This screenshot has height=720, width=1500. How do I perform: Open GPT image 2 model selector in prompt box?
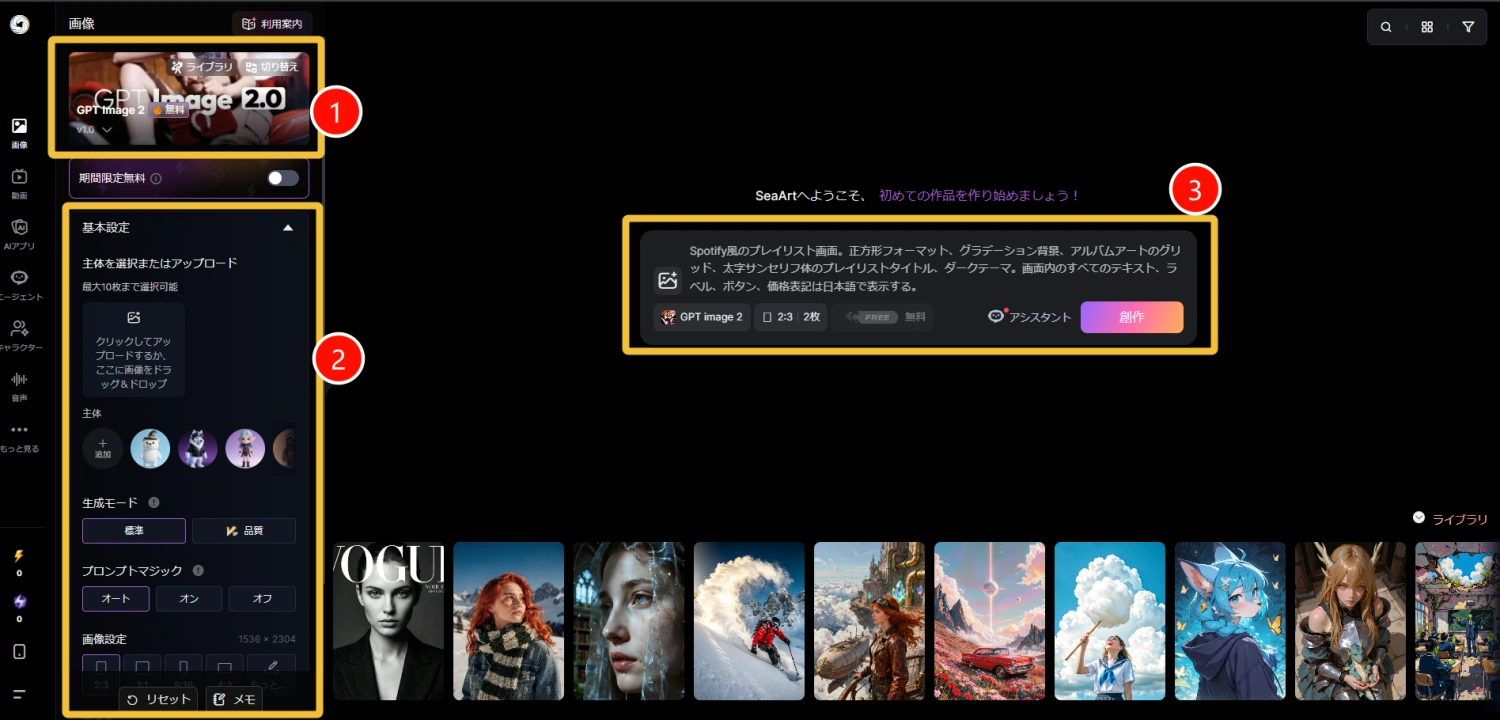[702, 317]
